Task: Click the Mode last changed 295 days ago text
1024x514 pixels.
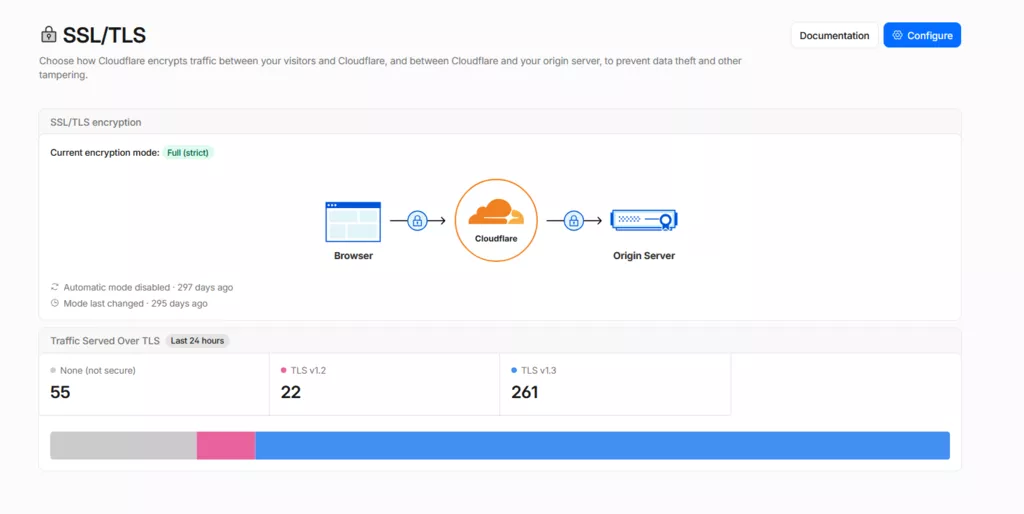Action: pos(135,304)
